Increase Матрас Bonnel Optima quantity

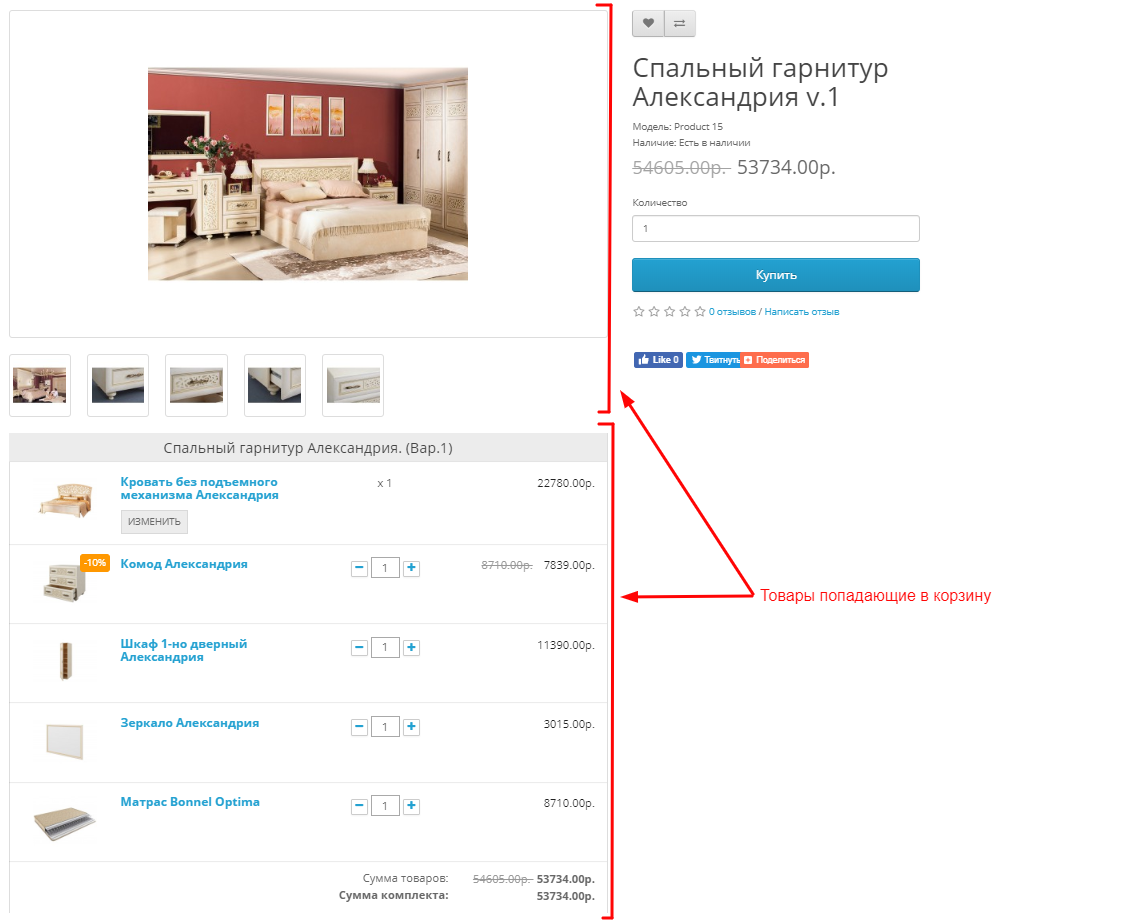(x=411, y=806)
